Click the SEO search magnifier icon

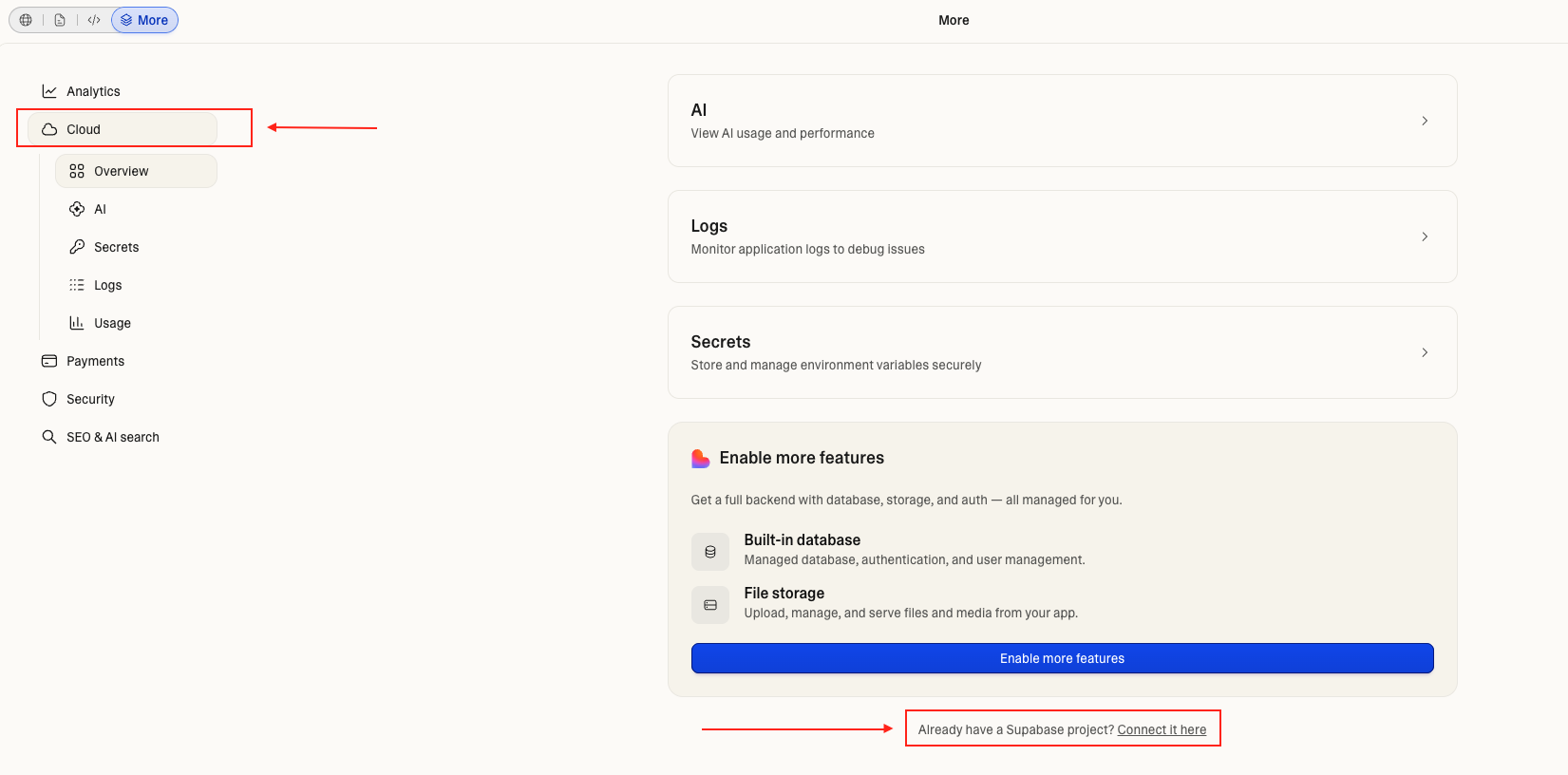click(x=49, y=437)
